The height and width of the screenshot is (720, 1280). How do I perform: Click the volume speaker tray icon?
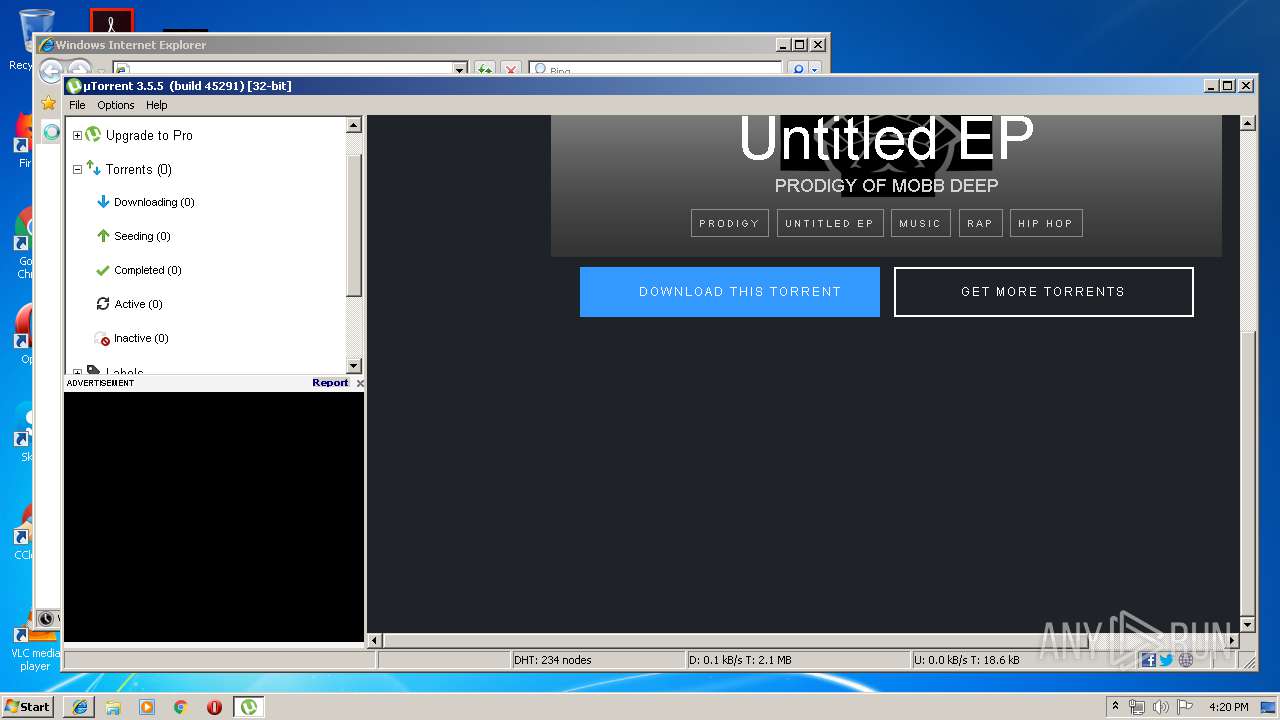click(x=1161, y=707)
